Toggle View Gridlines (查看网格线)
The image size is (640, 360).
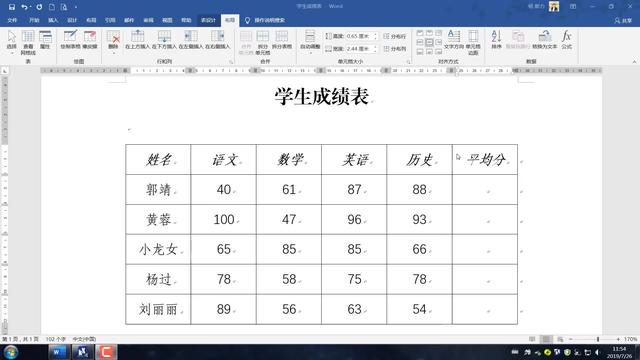(x=28, y=42)
